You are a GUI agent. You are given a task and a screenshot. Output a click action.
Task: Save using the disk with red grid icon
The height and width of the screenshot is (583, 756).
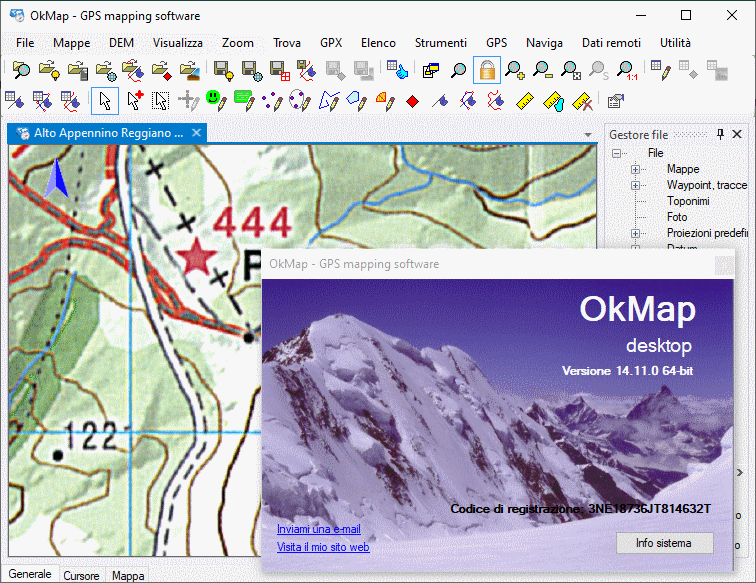(x=280, y=70)
